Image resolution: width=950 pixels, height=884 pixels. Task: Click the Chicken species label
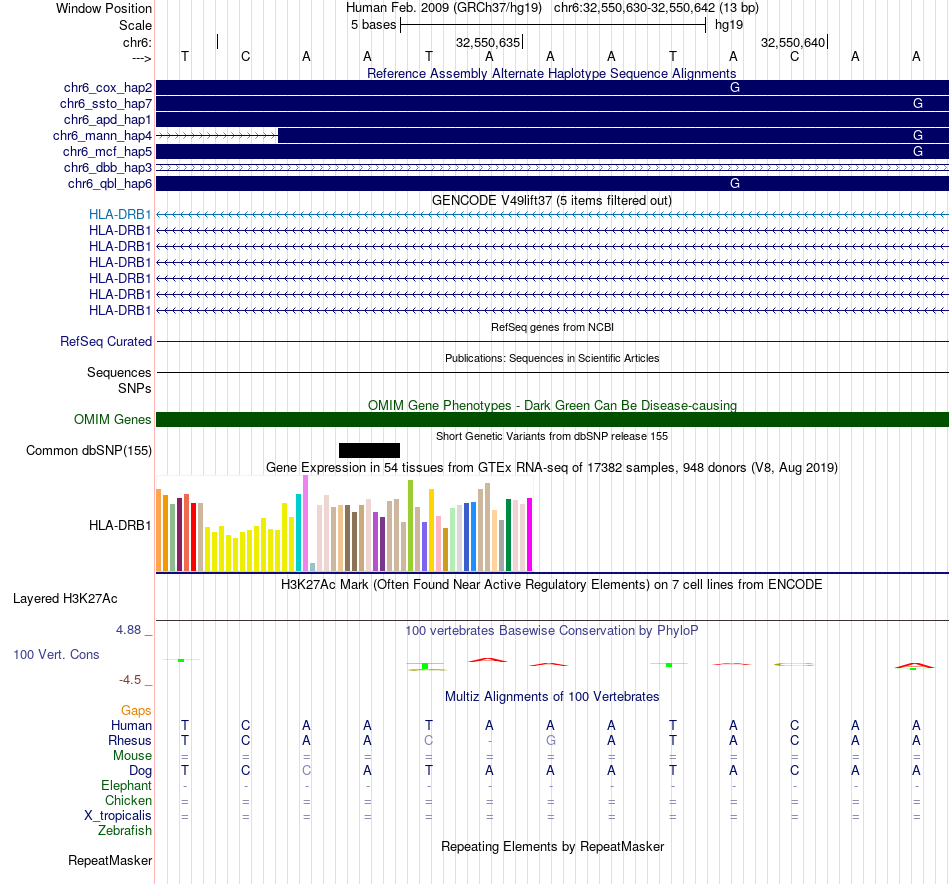[x=128, y=800]
